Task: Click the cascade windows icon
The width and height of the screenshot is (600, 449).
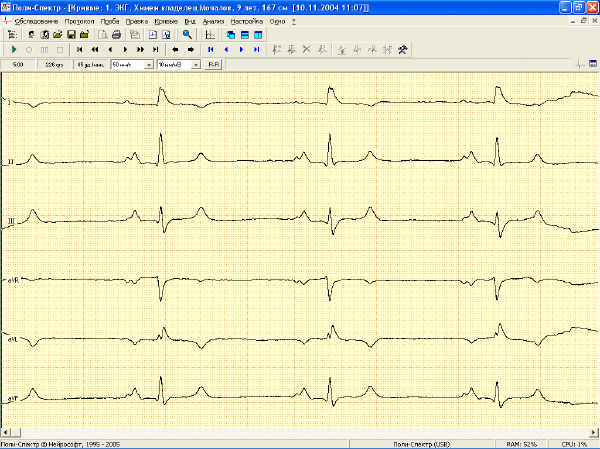Action: click(231, 35)
